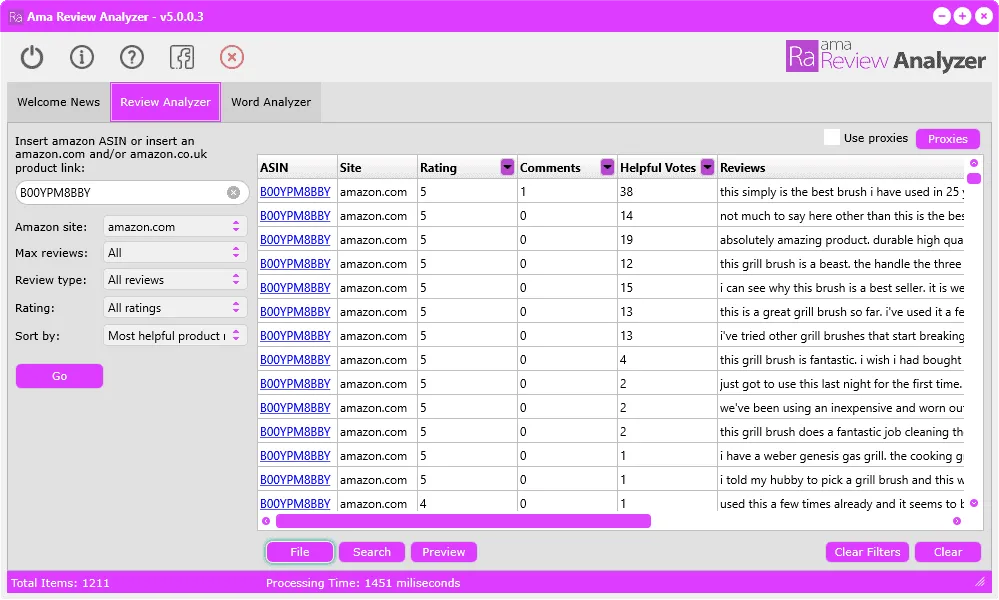The height and width of the screenshot is (600, 999).
Task: Click the ASIN column header
Action: pyautogui.click(x=297, y=168)
